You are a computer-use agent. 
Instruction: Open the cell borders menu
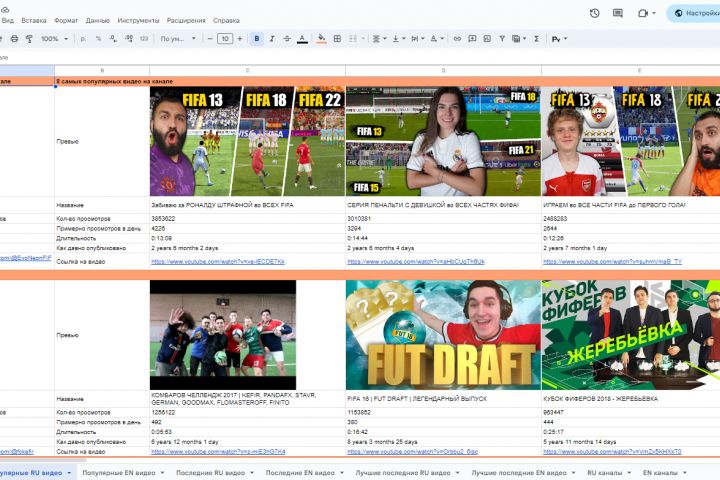click(337, 39)
